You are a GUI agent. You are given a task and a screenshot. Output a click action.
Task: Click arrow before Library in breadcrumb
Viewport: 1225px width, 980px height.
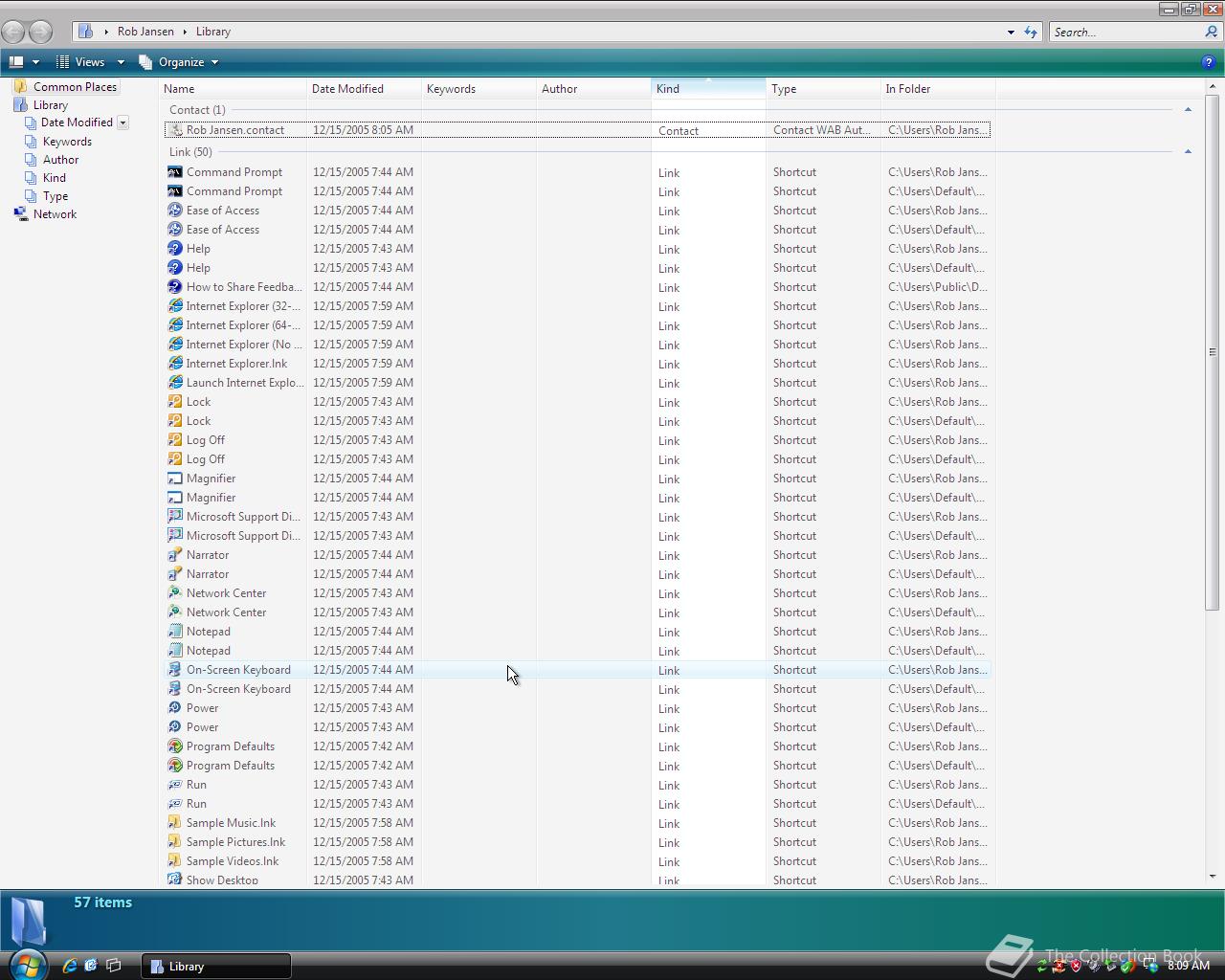185,32
